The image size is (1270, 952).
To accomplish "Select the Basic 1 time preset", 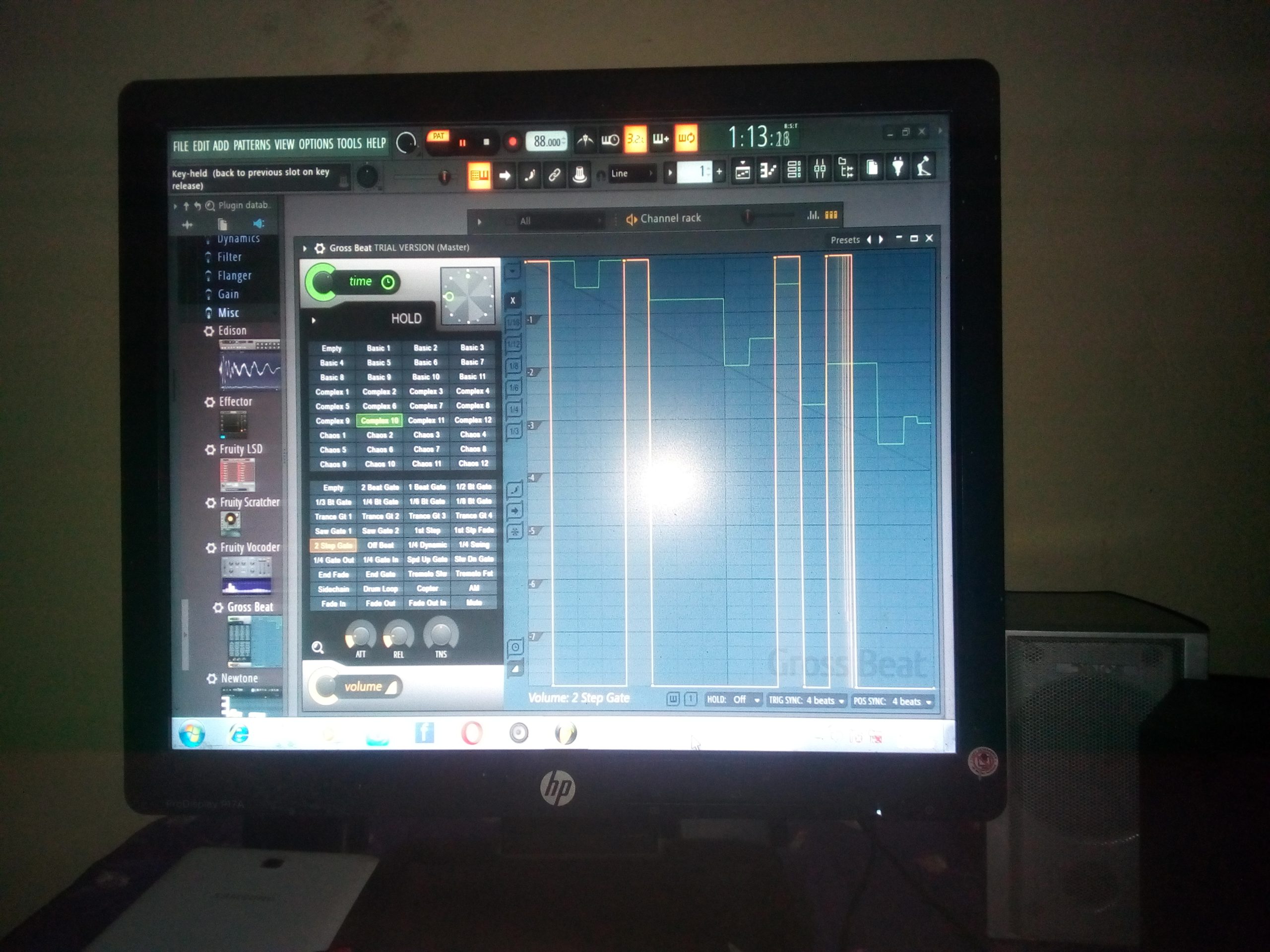I will (379, 348).
